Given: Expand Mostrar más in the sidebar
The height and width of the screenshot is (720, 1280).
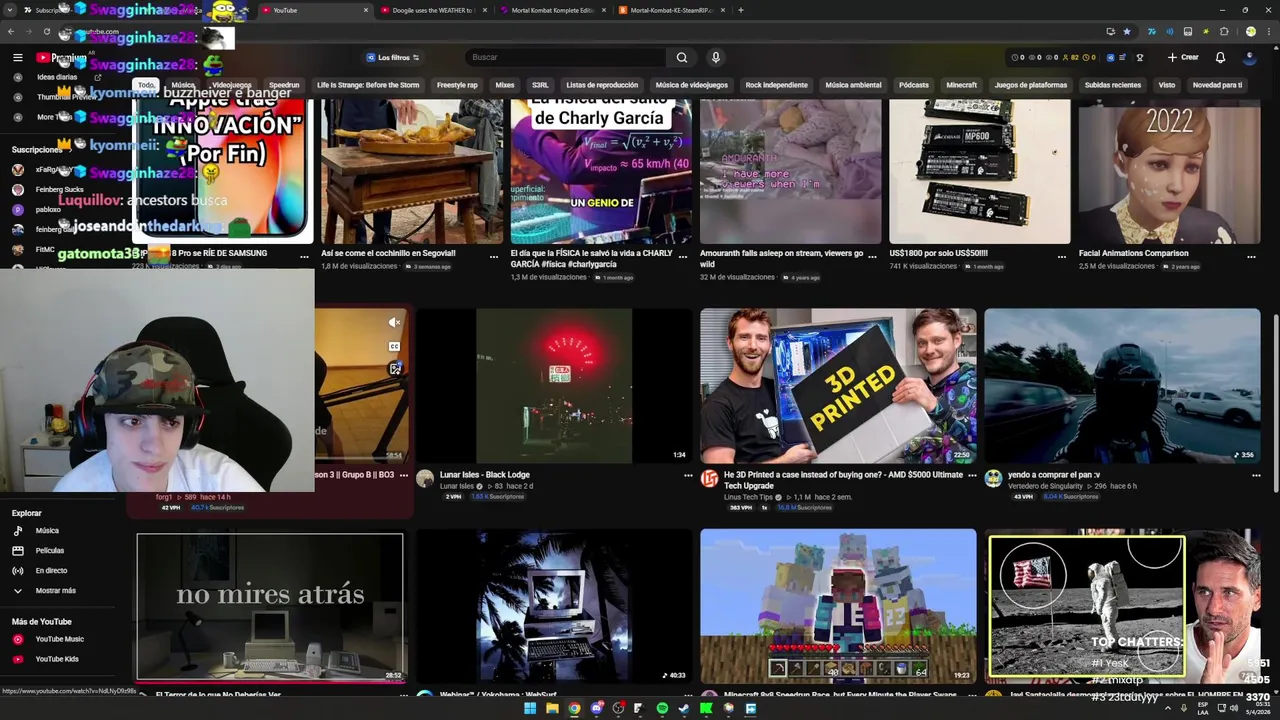Looking at the screenshot, I should pos(55,591).
